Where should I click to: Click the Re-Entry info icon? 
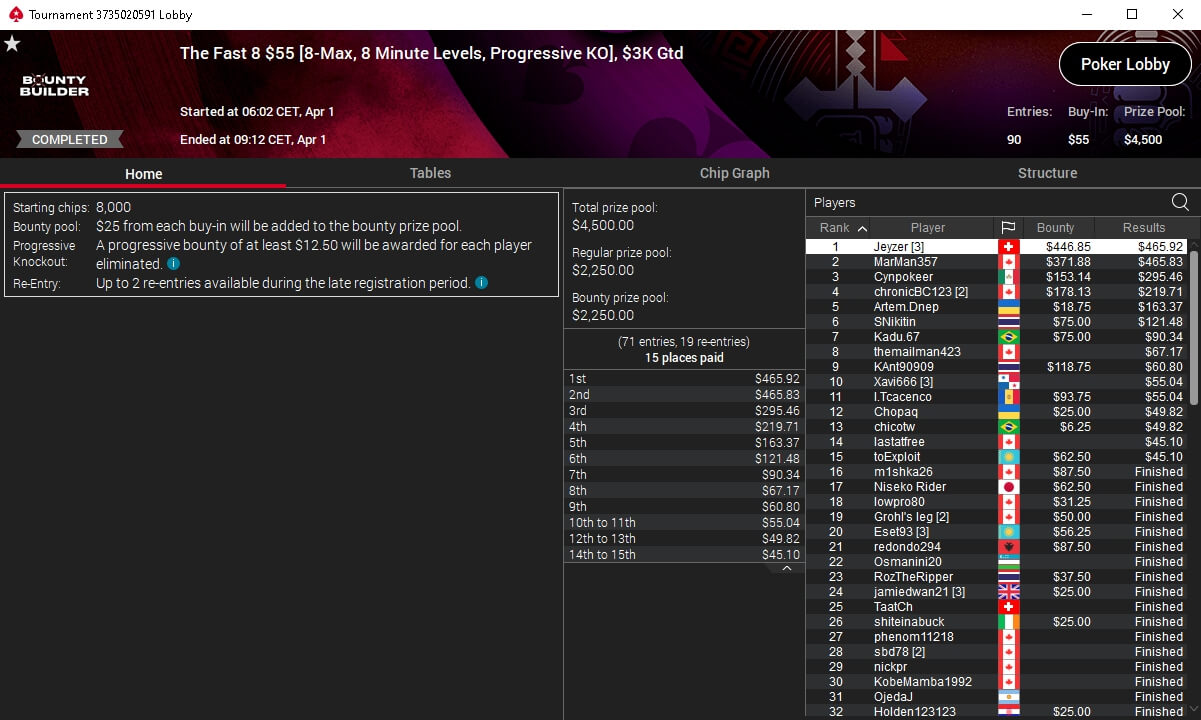point(481,283)
